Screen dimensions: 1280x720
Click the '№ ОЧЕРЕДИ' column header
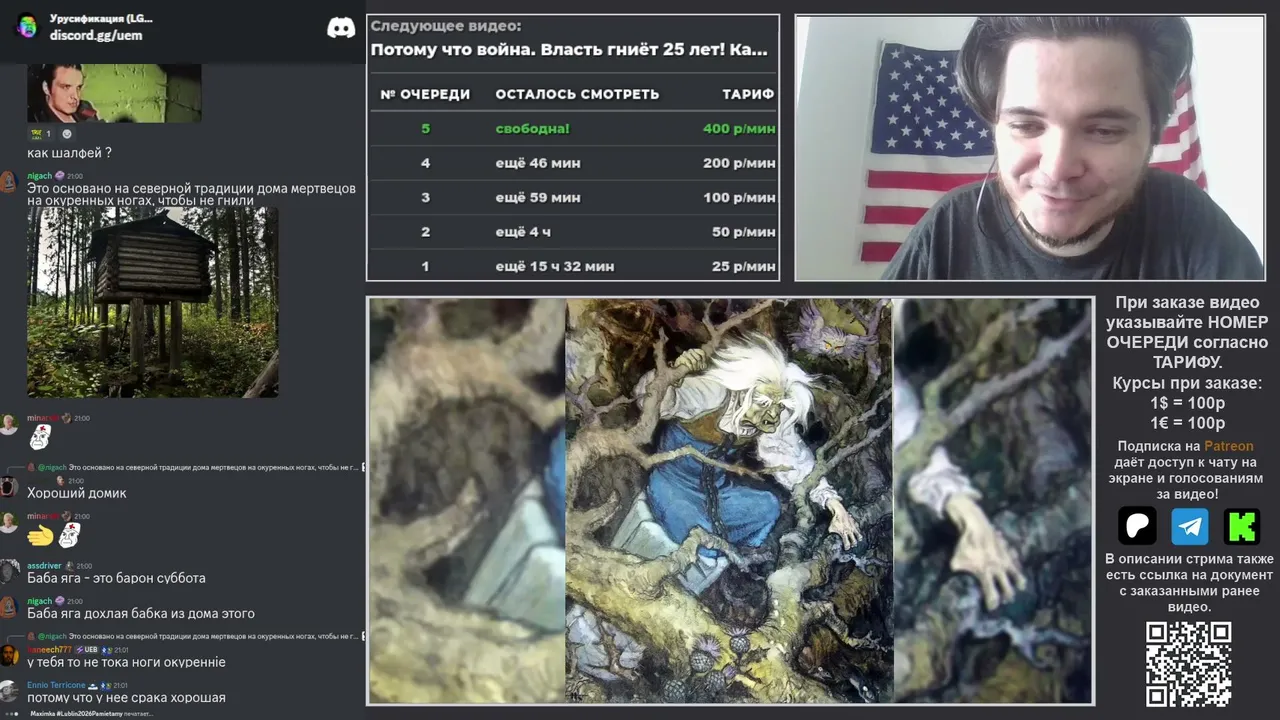tap(425, 94)
